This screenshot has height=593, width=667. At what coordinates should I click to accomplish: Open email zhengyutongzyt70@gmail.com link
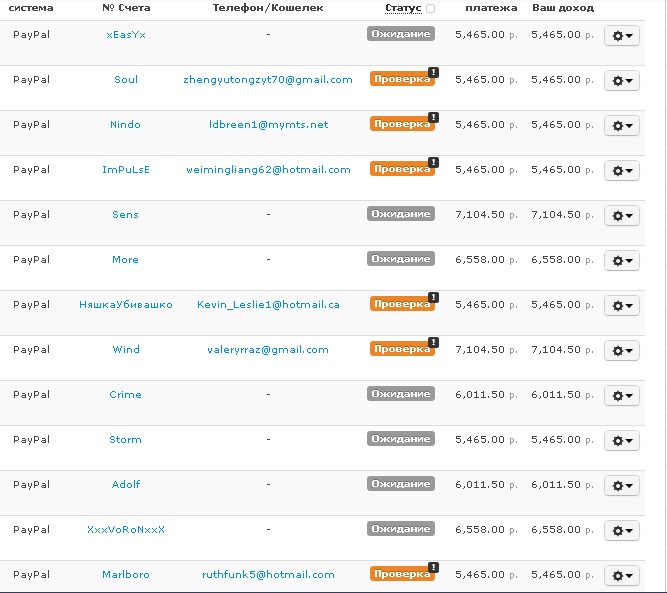(268, 80)
